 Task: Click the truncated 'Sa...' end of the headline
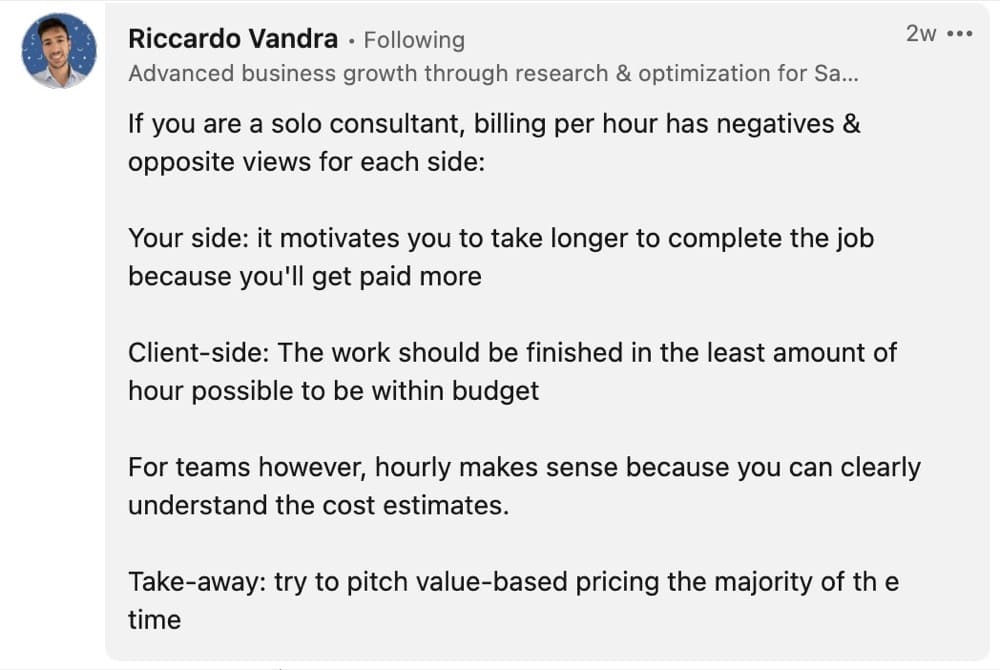coord(837,73)
